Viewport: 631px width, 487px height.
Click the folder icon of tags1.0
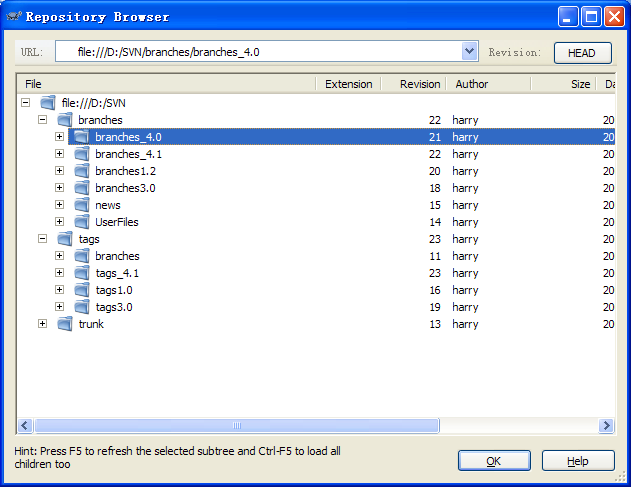click(x=82, y=290)
